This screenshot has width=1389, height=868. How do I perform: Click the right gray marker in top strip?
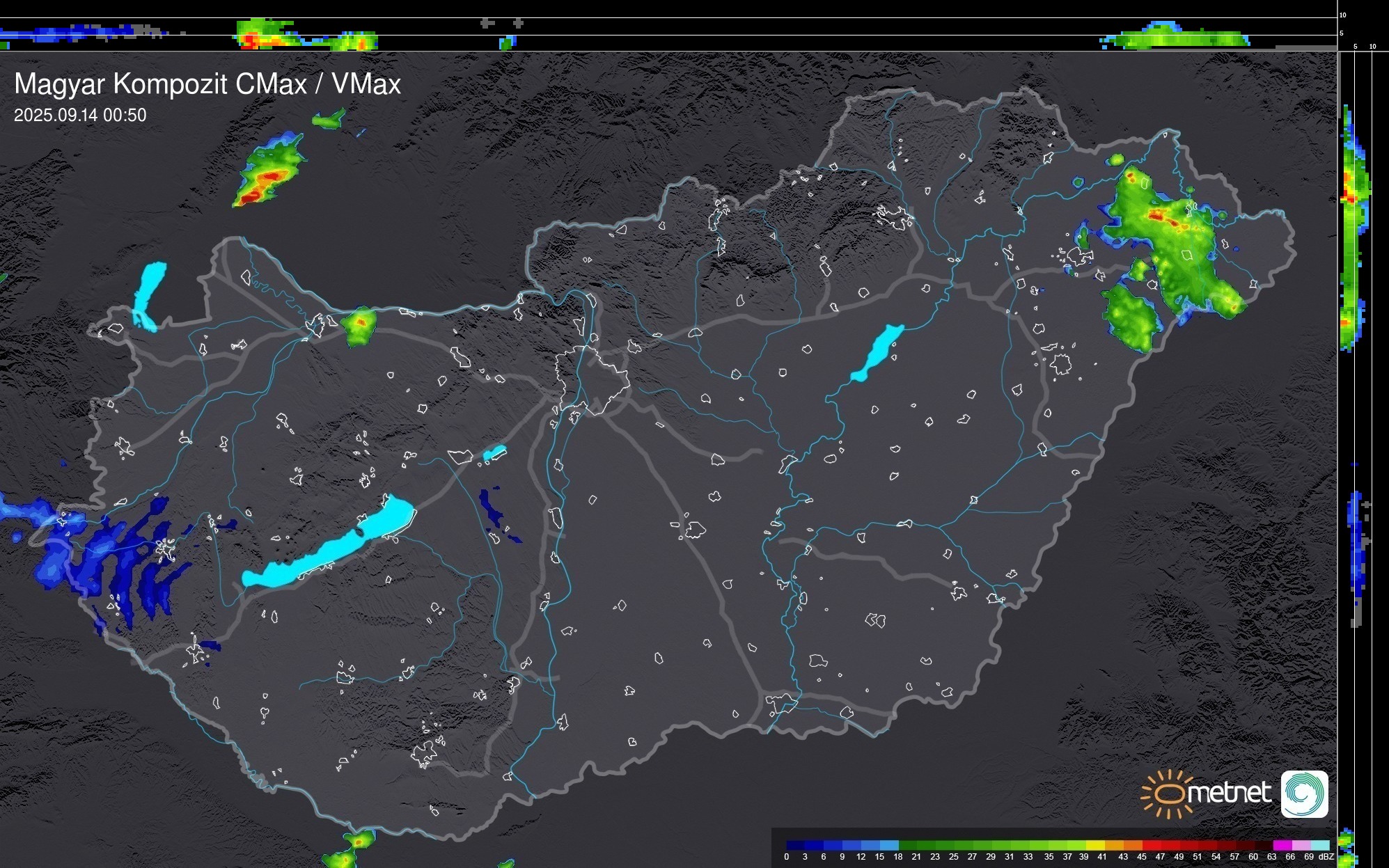coord(518,23)
